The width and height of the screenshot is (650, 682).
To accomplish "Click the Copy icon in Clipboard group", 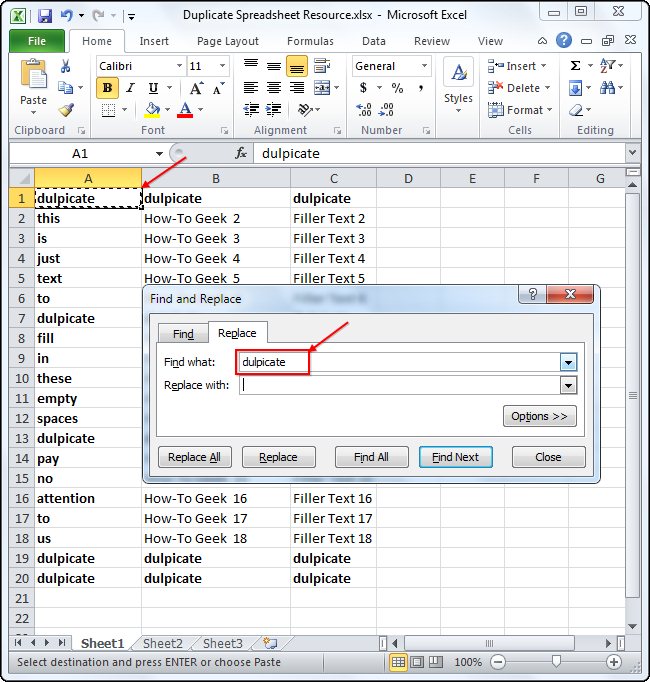I will point(65,87).
